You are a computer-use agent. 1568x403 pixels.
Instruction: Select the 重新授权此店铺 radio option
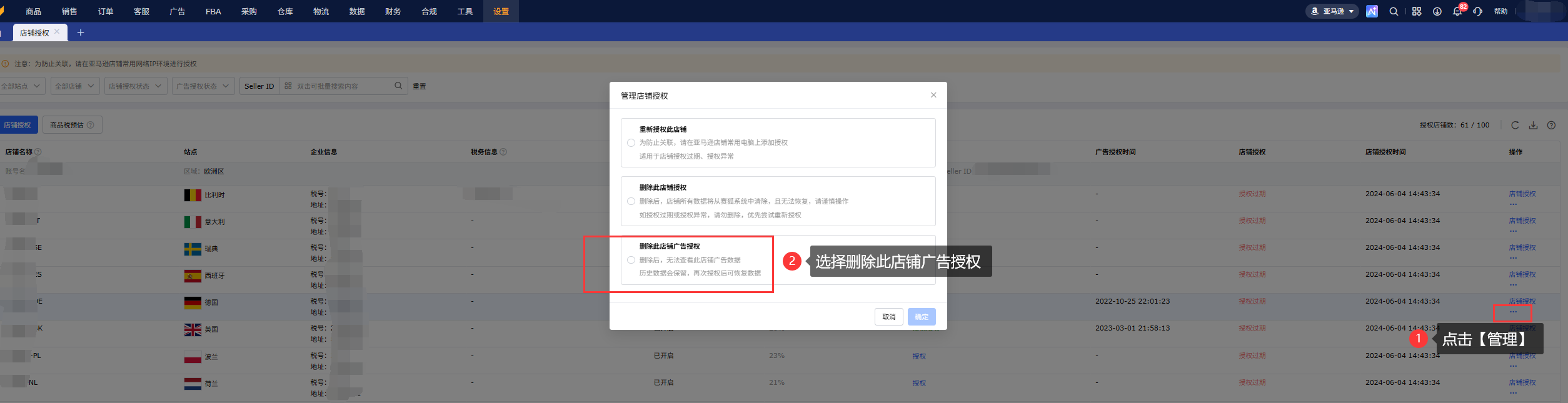(x=631, y=142)
